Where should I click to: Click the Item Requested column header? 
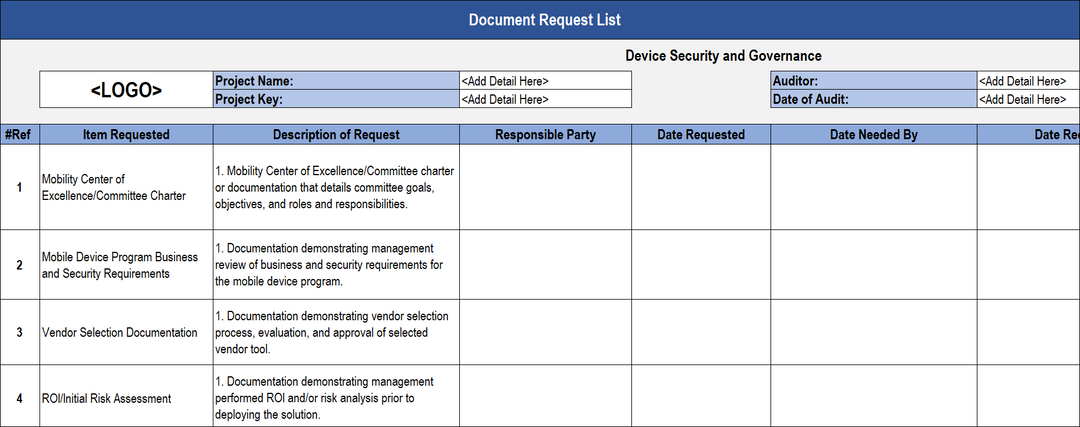[126, 135]
